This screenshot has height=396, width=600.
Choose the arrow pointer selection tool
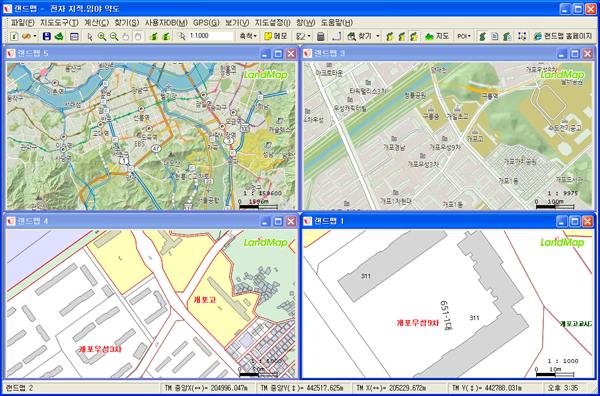[90, 36]
